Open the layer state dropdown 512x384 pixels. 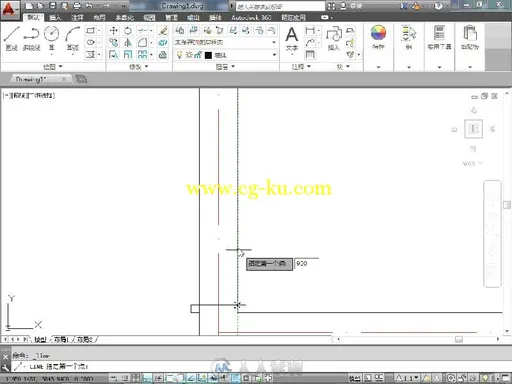226,42
